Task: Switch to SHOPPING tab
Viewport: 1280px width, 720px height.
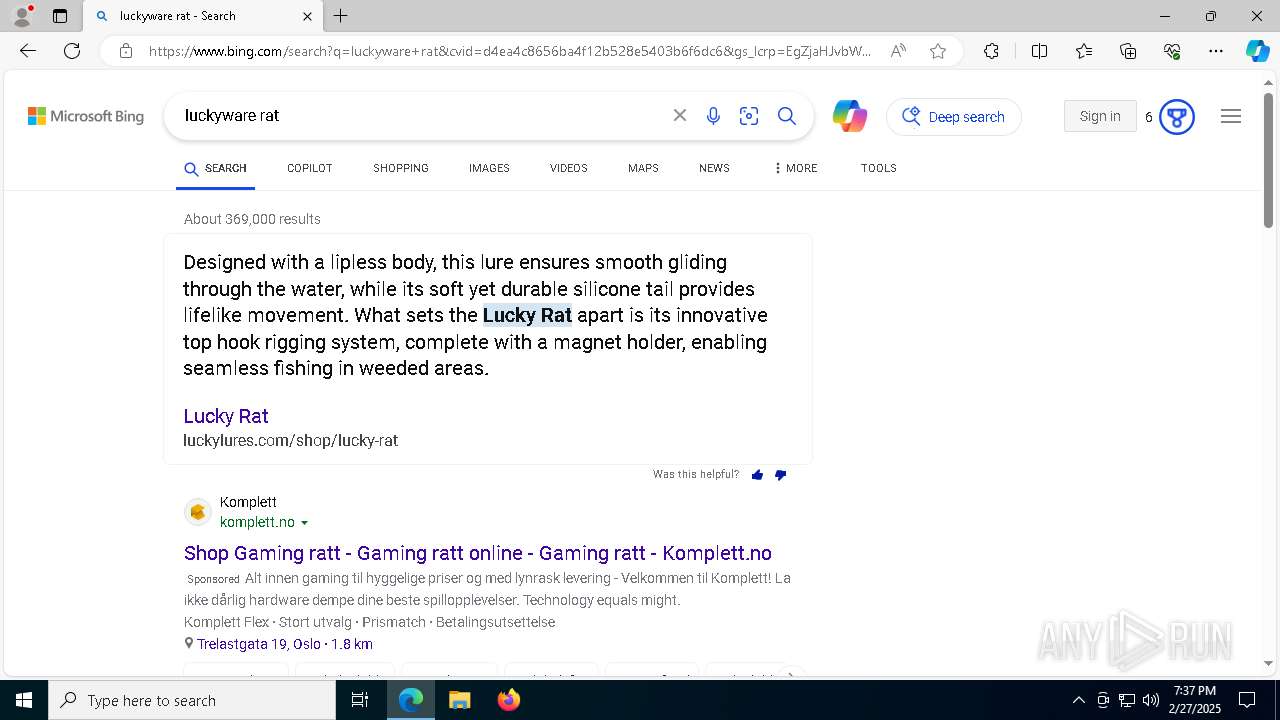Action: tap(401, 168)
